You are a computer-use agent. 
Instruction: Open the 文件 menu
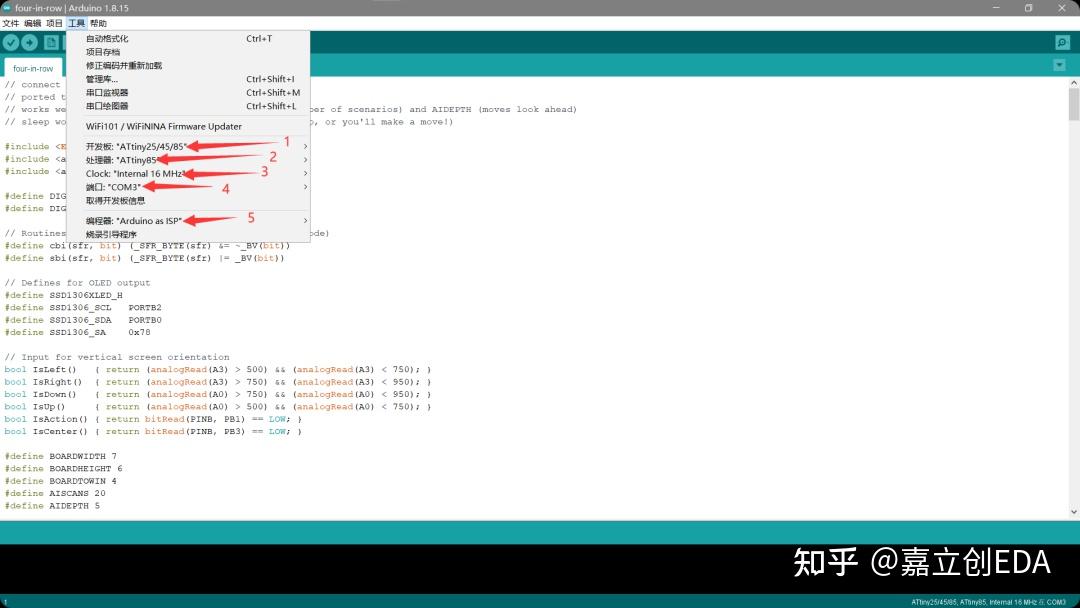(x=13, y=22)
